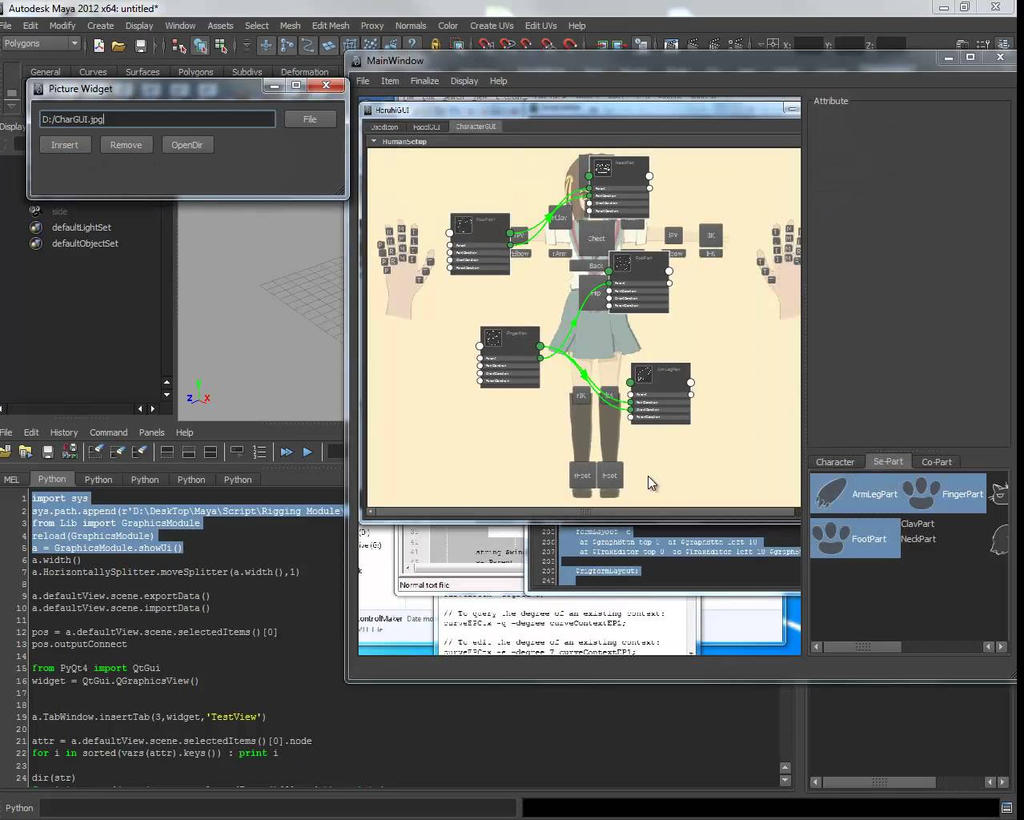The height and width of the screenshot is (820, 1024).
Task: Select by component type mode icon
Action: pyautogui.click(x=221, y=45)
